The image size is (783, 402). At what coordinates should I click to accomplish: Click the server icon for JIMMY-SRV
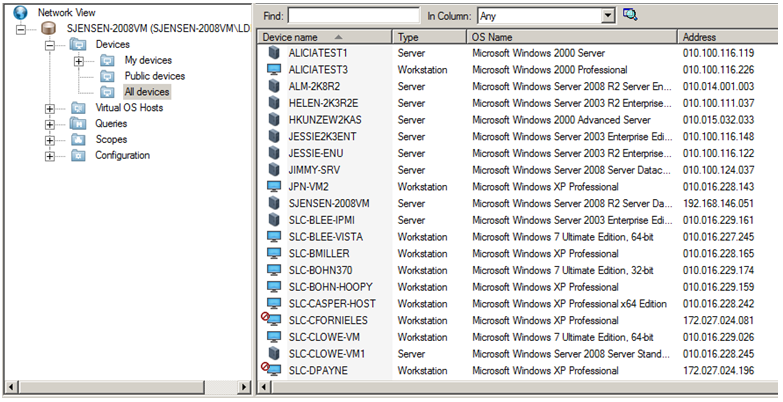(x=274, y=170)
